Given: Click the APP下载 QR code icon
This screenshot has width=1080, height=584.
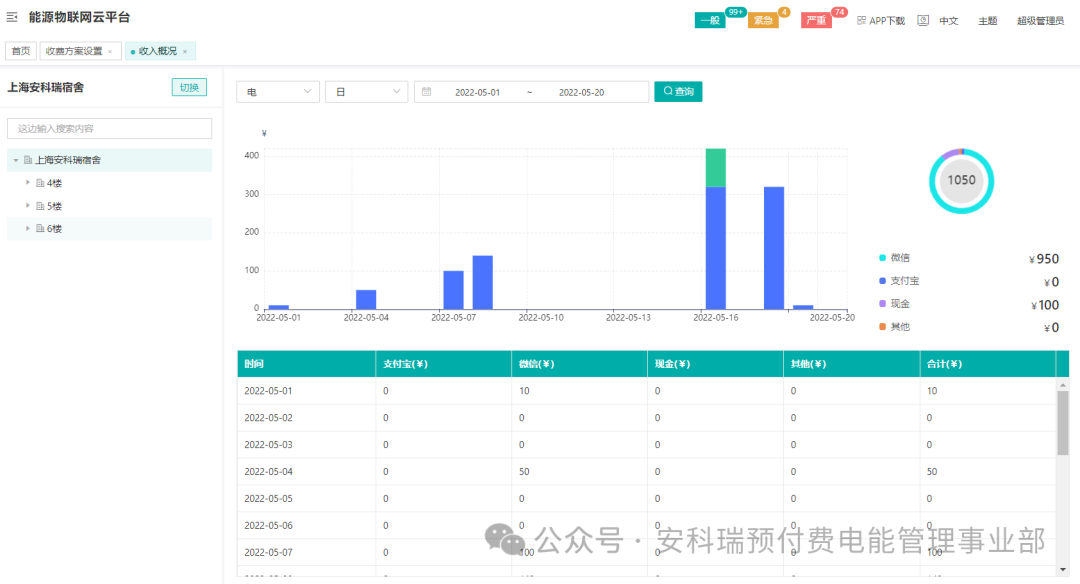Looking at the screenshot, I should (x=861, y=21).
